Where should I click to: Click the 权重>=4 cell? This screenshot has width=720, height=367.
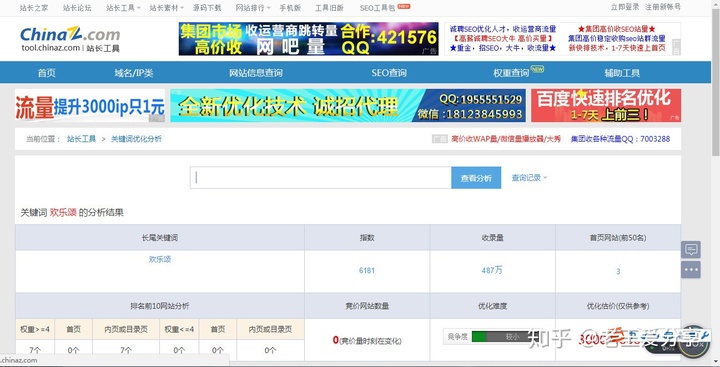point(35,329)
